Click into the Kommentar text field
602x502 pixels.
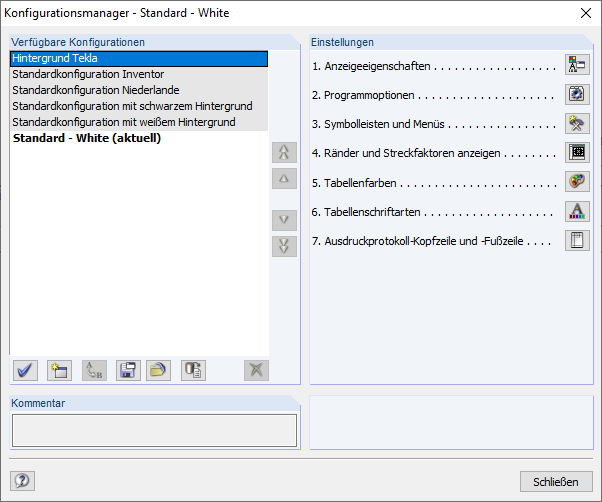coord(154,430)
